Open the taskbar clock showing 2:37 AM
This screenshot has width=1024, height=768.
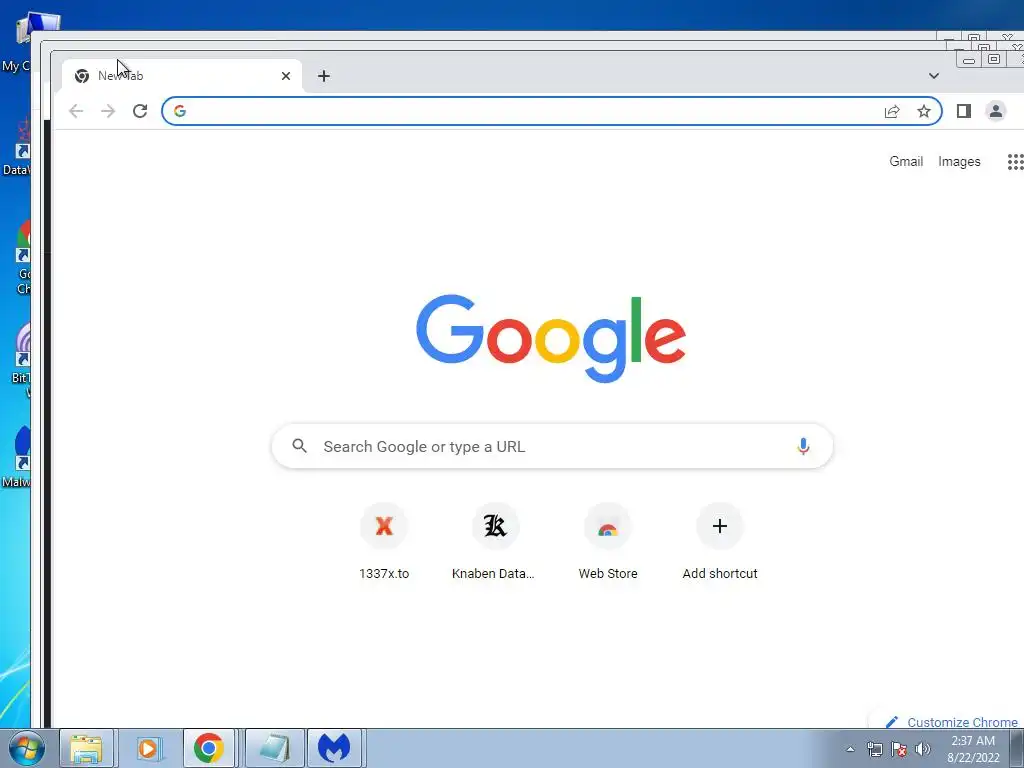pyautogui.click(x=973, y=749)
